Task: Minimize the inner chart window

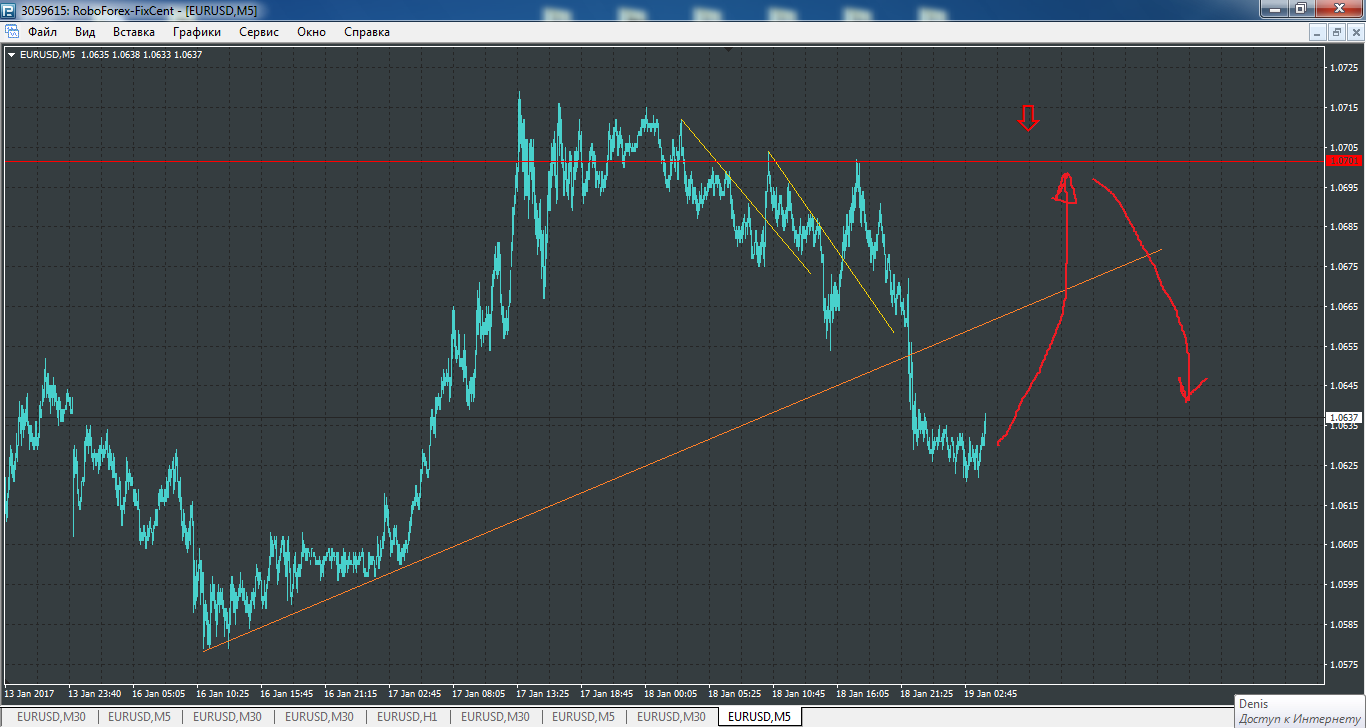Action: coord(1318,32)
